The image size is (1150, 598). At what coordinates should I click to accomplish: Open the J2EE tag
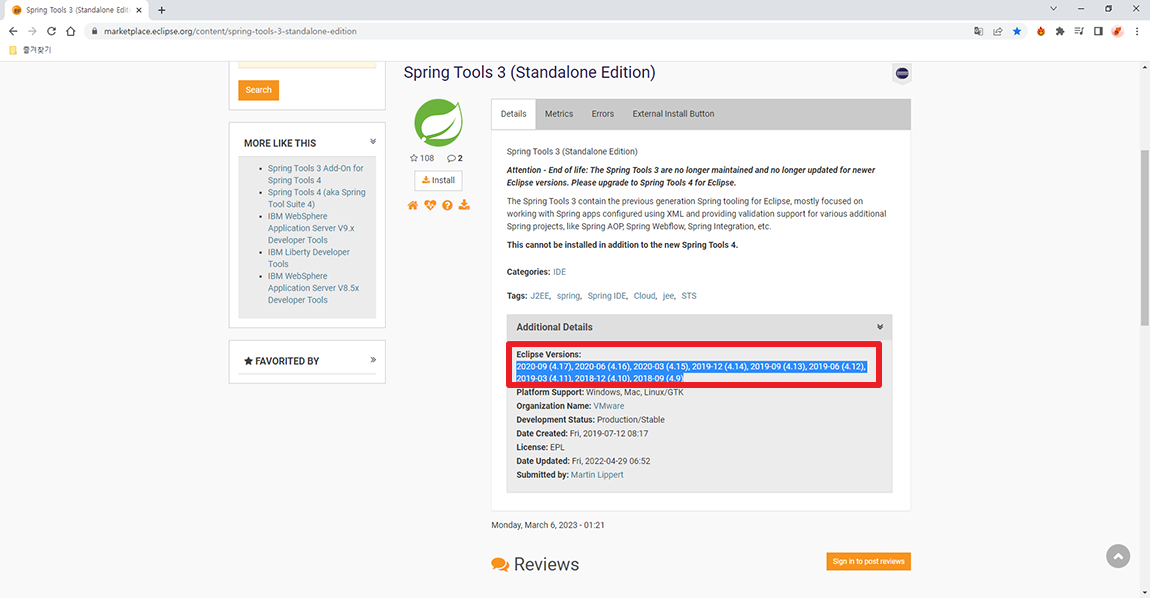540,296
